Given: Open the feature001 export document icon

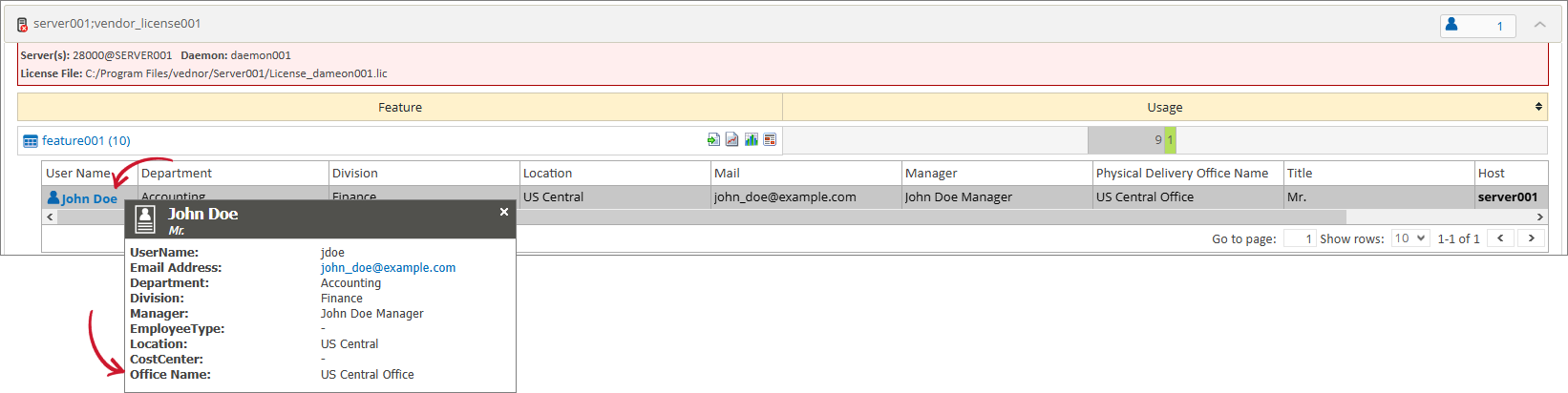Looking at the screenshot, I should 713,139.
